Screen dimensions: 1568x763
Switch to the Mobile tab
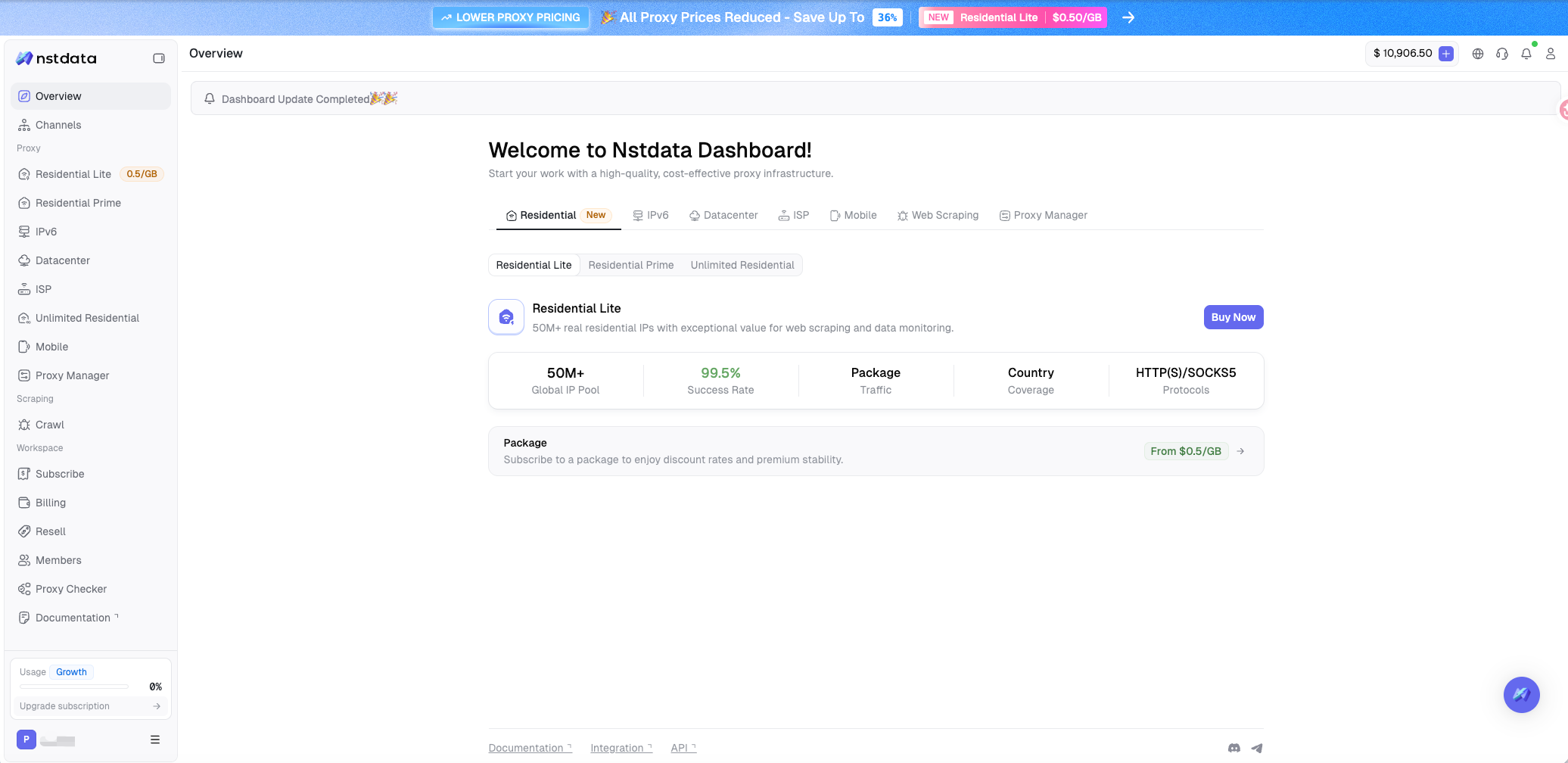coord(854,216)
